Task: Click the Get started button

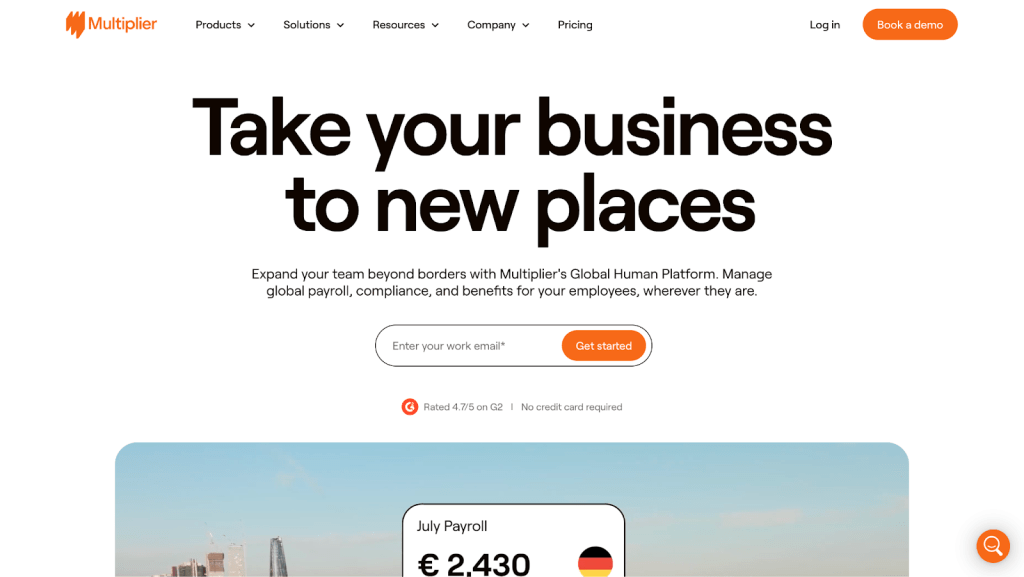Action: (603, 346)
